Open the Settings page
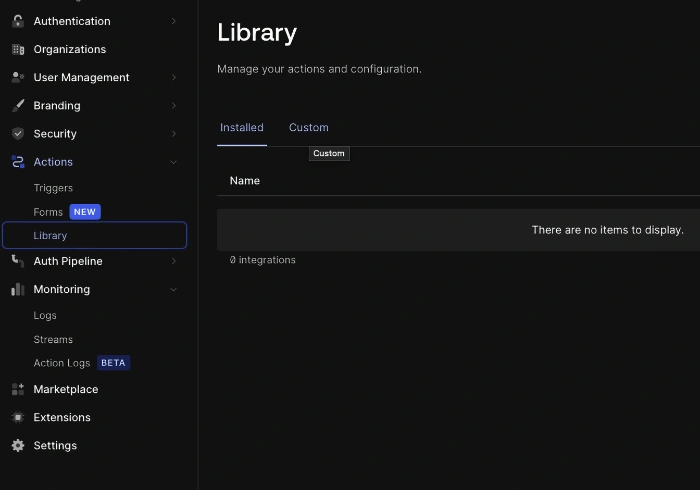 (55, 445)
